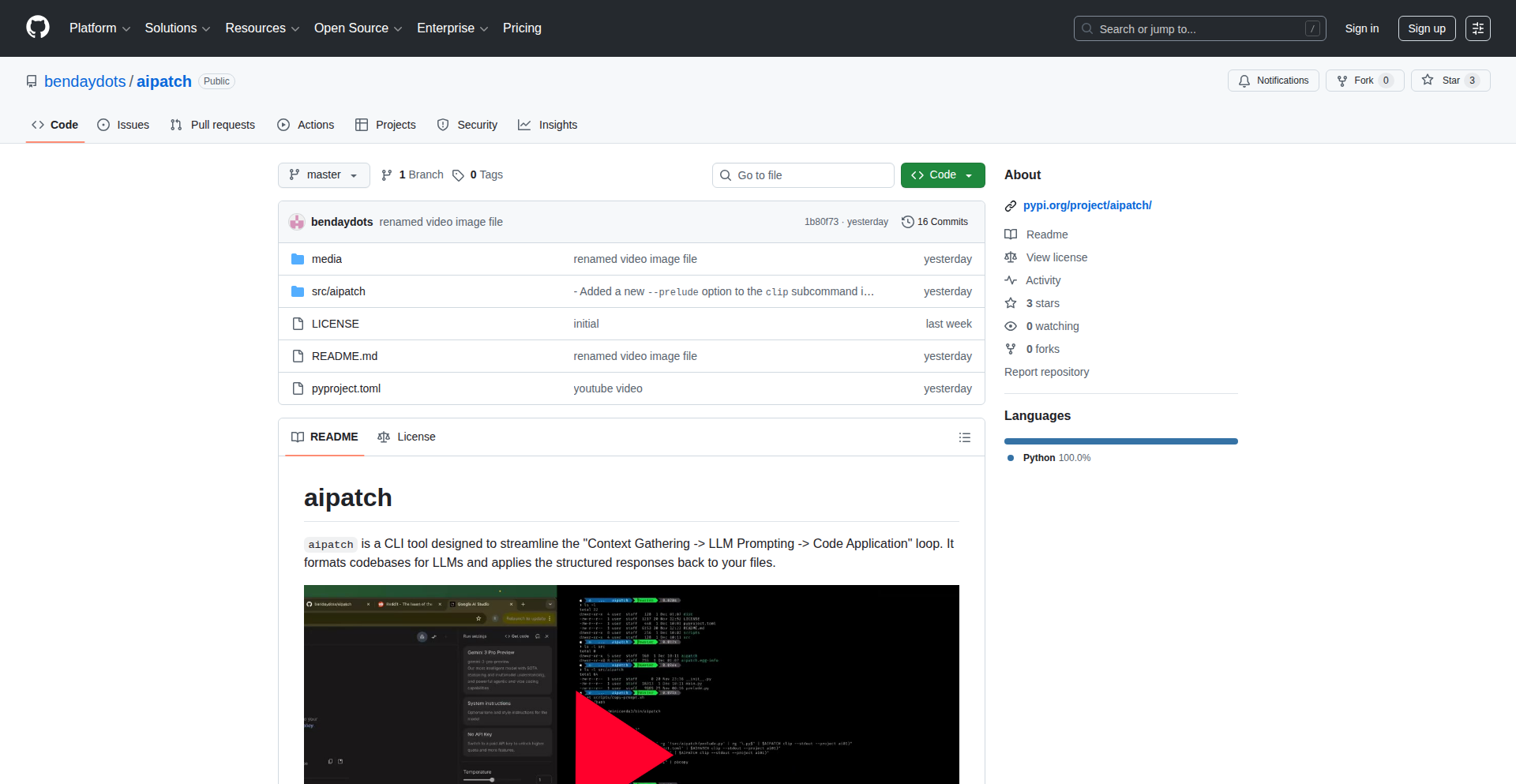Click the fork icon on Fork button
The image size is (1516, 784).
pyautogui.click(x=1343, y=81)
